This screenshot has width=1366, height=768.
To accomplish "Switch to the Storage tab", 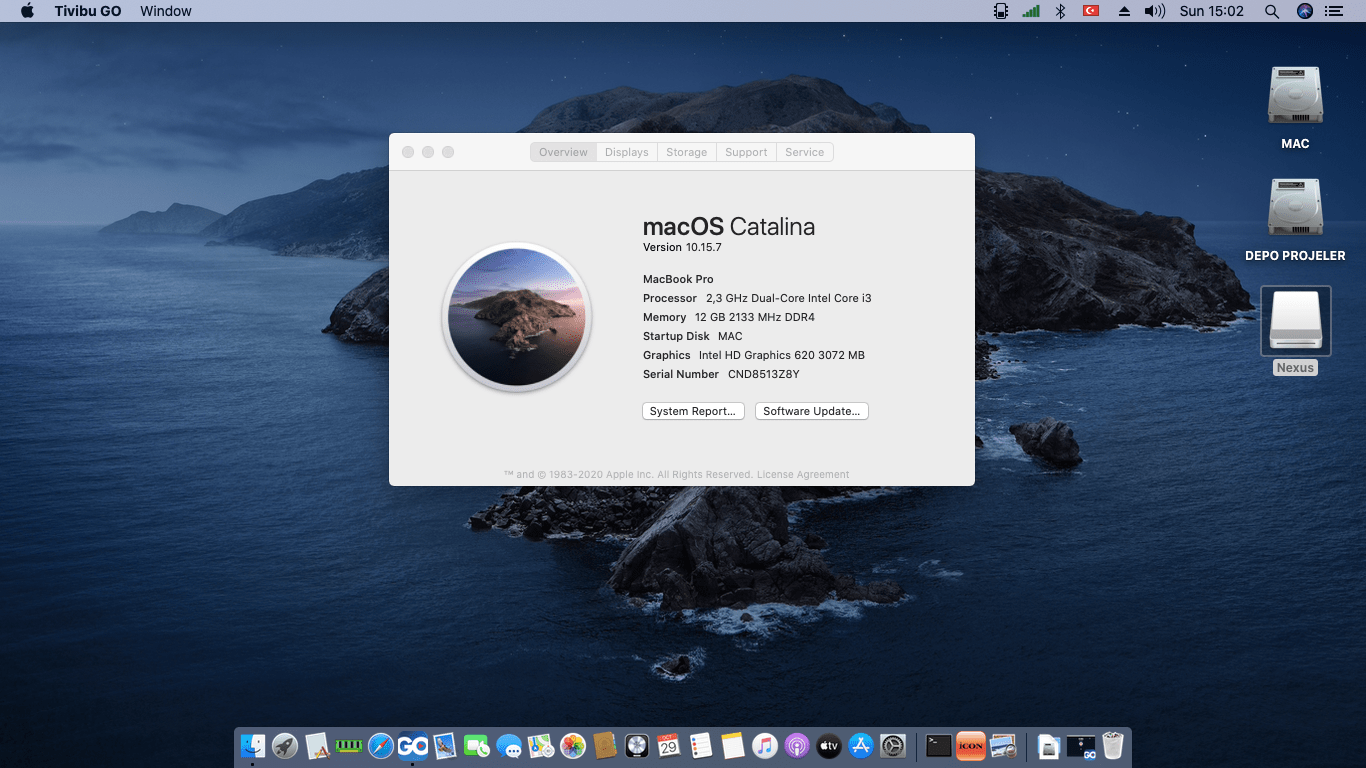I will point(686,152).
